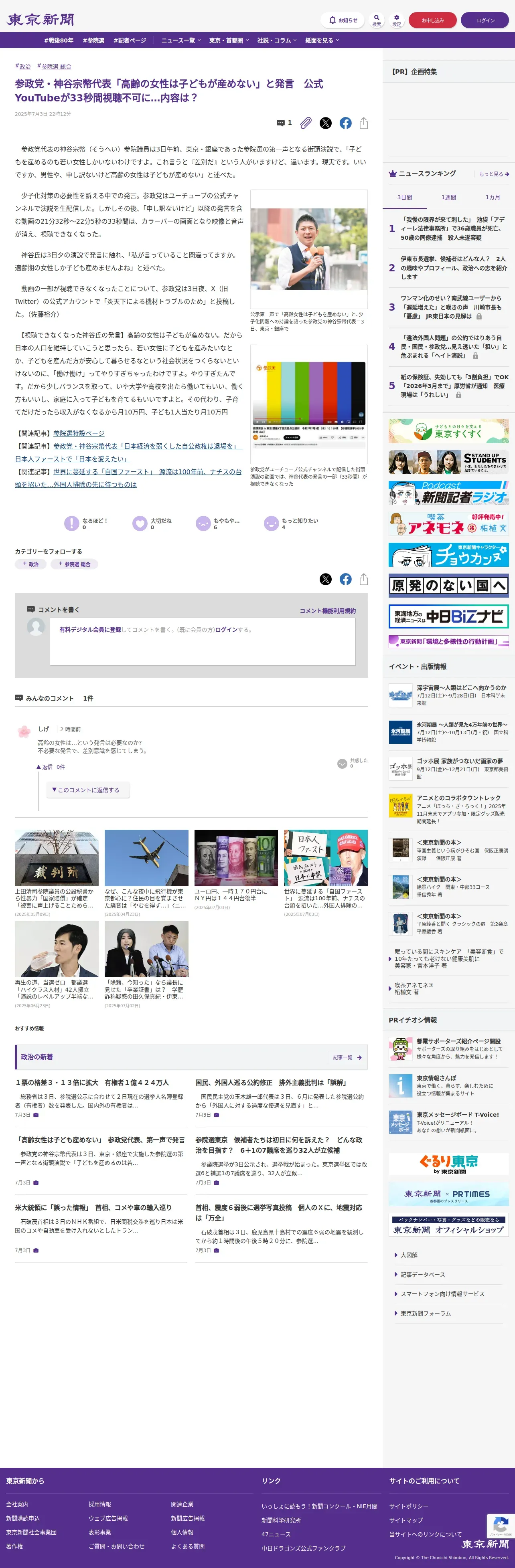Image resolution: width=515 pixels, height=1568 pixels.
Task: Open the 原発のない国へ banner
Action: 448,586
